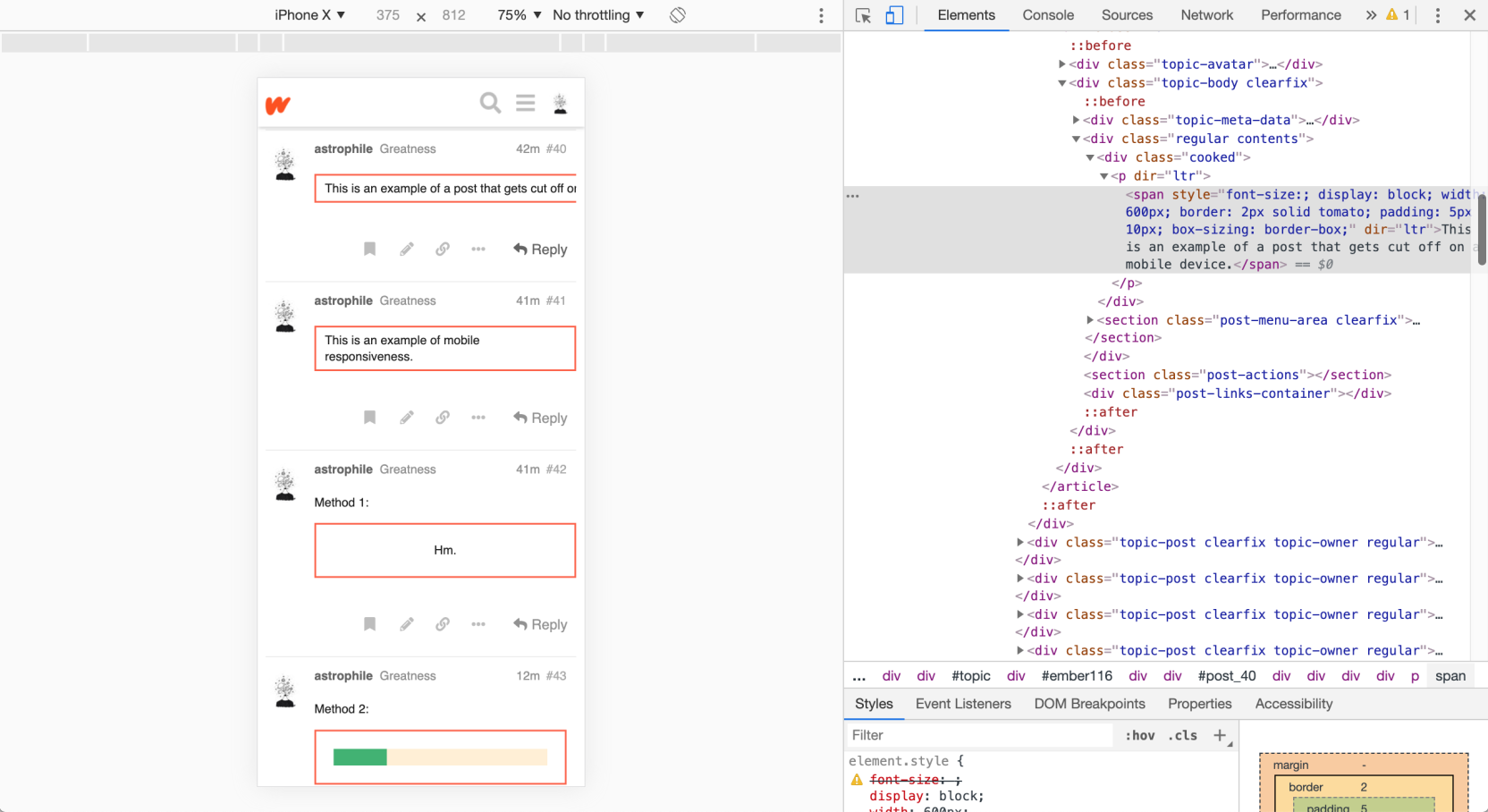This screenshot has width=1488, height=812.
Task: Open the hamburger menu in the mobile header
Action: (526, 103)
